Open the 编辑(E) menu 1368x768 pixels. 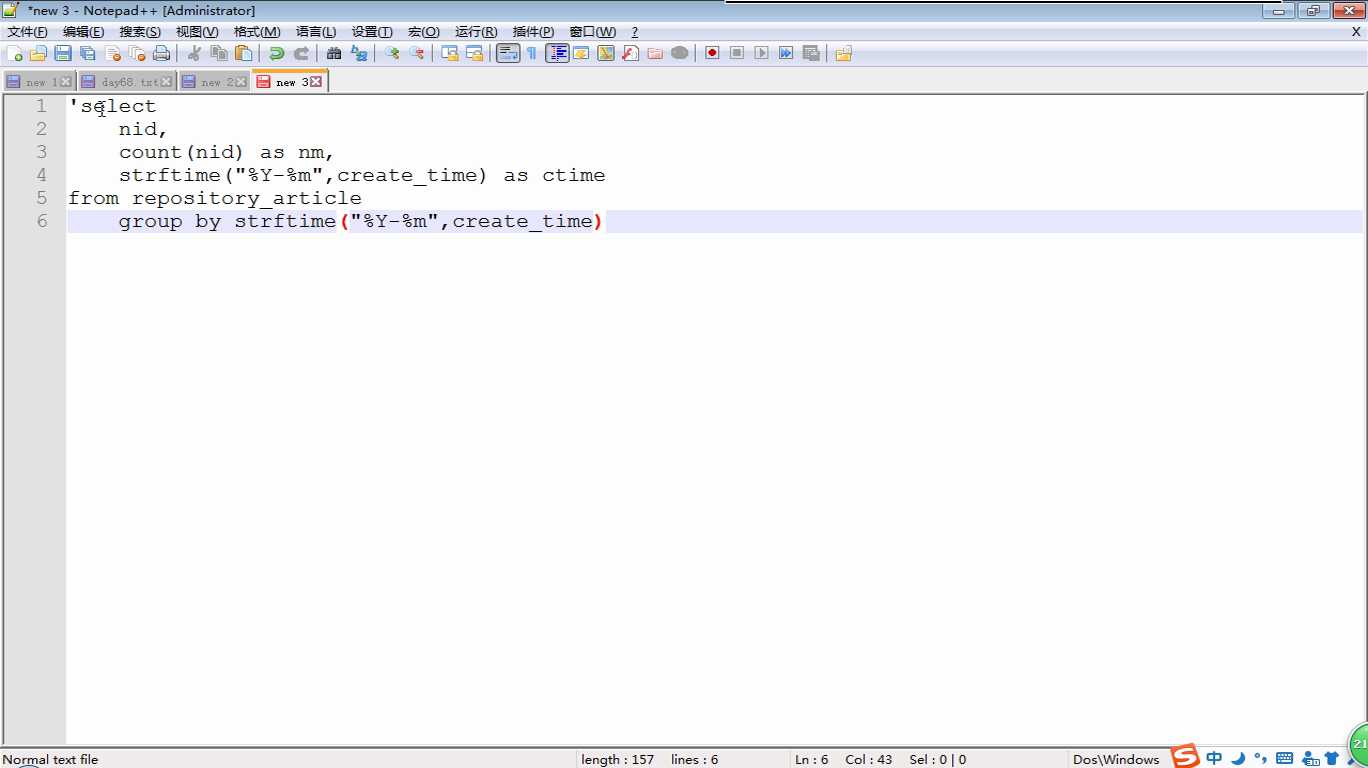click(83, 32)
